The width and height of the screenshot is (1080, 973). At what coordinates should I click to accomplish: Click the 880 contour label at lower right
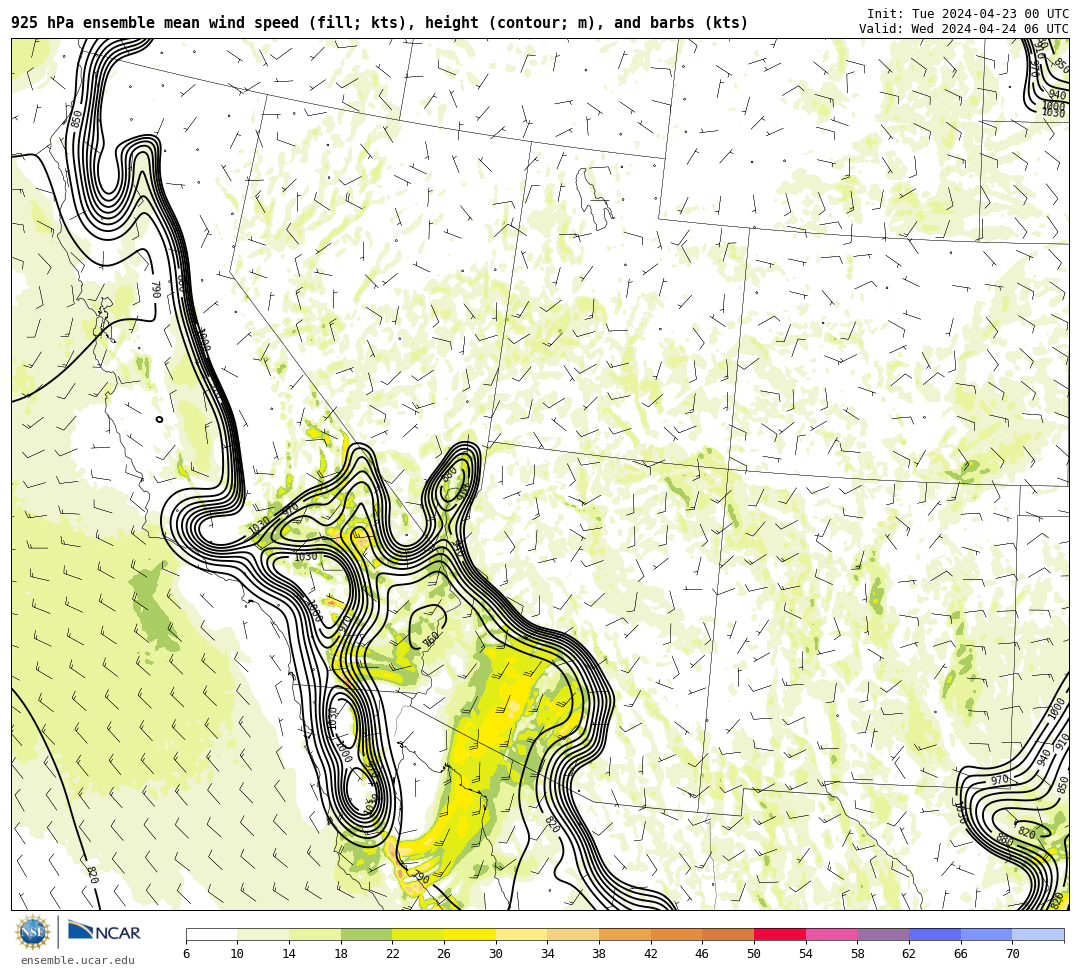(1004, 839)
